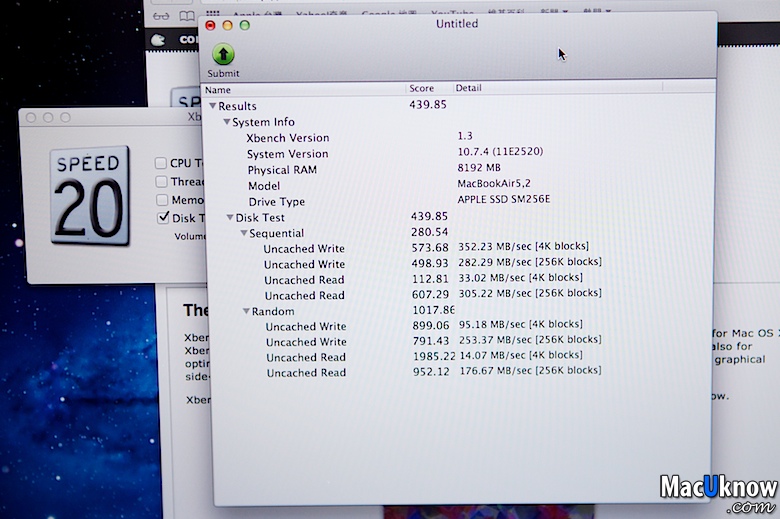Uncheck the Disk Test checkbox

pos(162,218)
